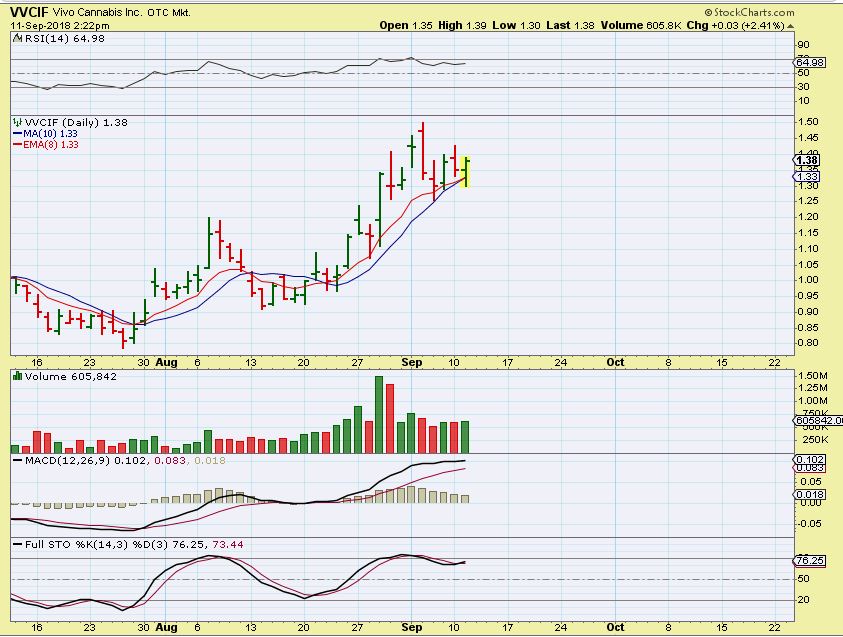This screenshot has width=843, height=637.
Task: Click the Sep label on the price panel date axis
Action: pyautogui.click(x=412, y=362)
